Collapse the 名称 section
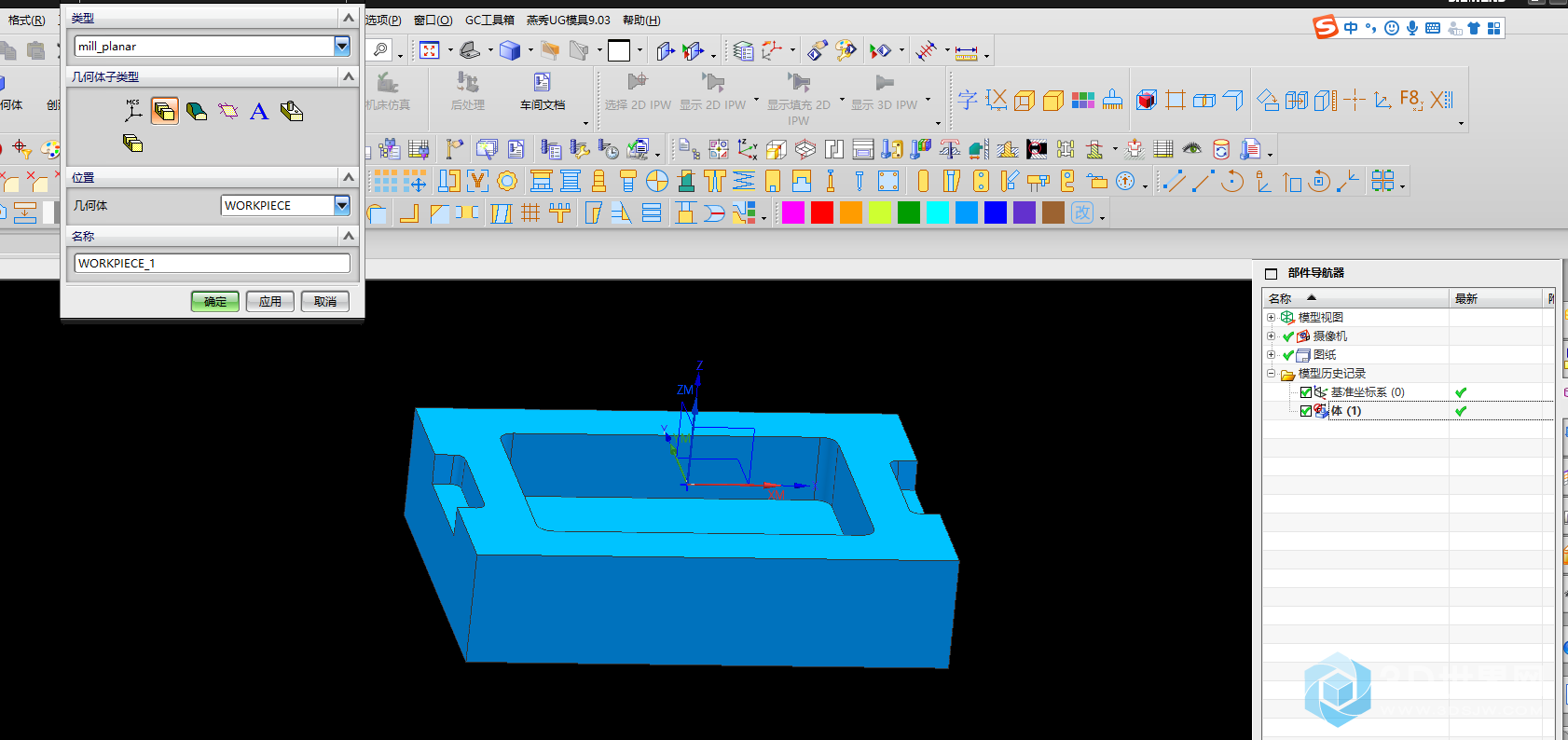Viewport: 1568px width, 740px height. click(x=349, y=236)
